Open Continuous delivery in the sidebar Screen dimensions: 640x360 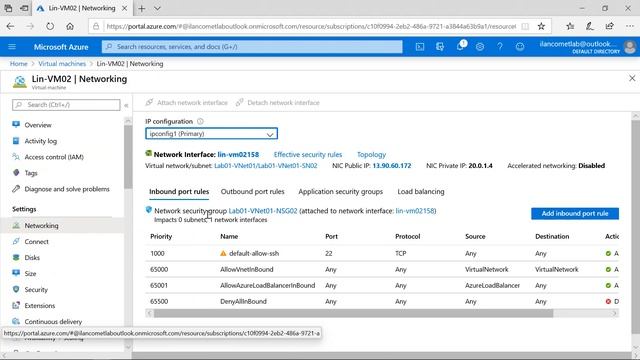(x=53, y=322)
